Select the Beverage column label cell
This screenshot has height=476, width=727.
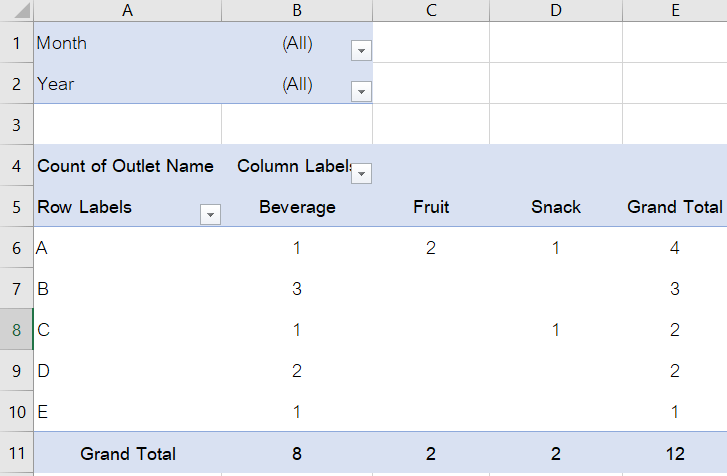click(297, 207)
